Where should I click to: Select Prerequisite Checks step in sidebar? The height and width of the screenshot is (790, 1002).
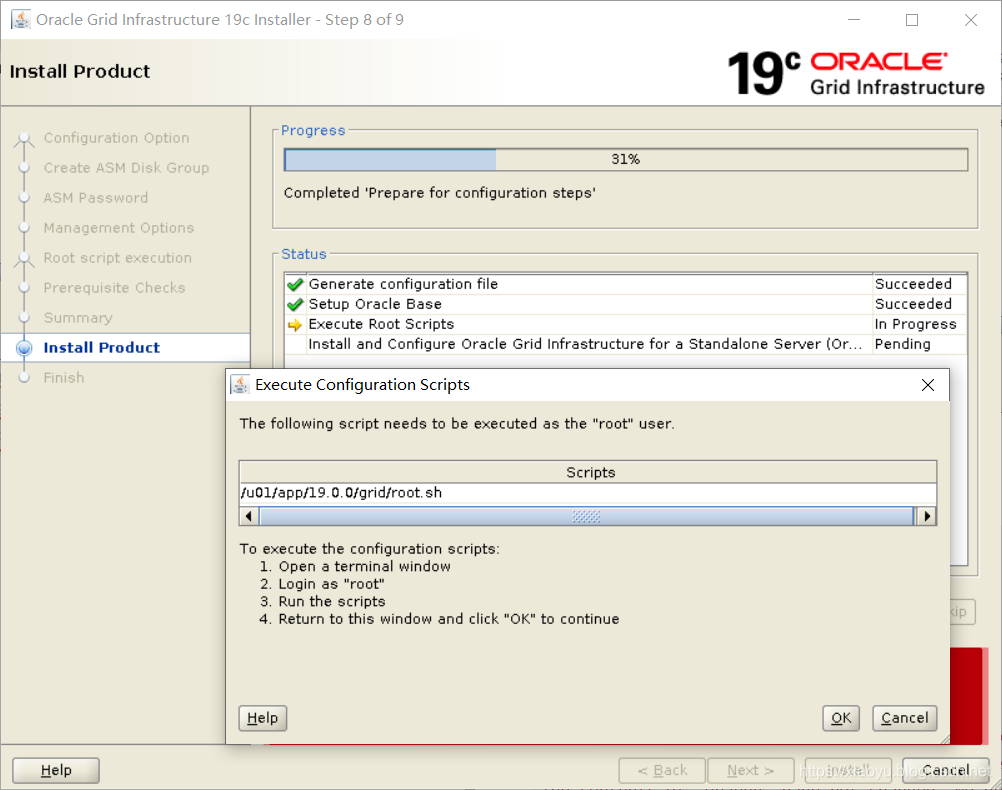point(114,288)
